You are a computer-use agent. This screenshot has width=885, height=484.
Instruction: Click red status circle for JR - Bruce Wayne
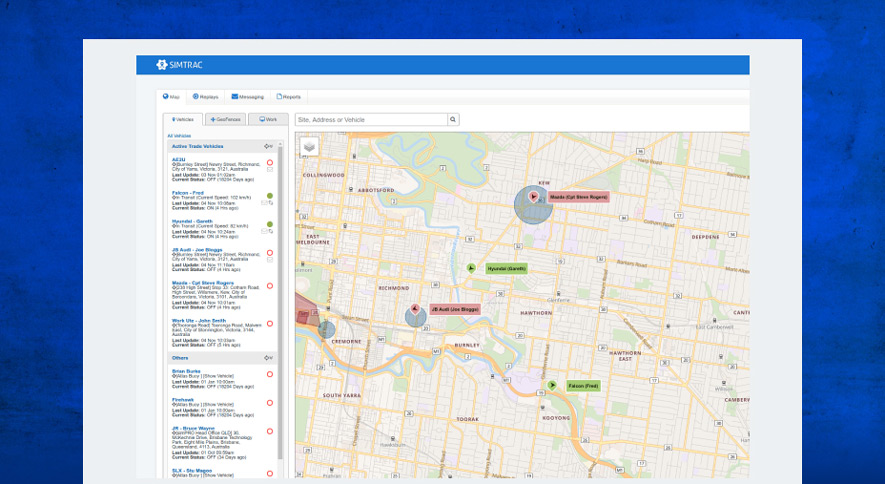point(270,431)
